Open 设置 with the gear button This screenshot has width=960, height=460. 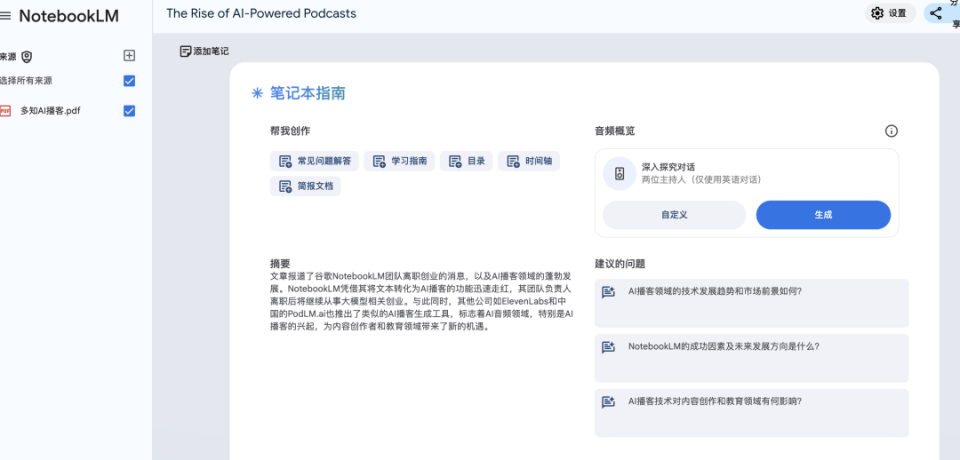[890, 13]
